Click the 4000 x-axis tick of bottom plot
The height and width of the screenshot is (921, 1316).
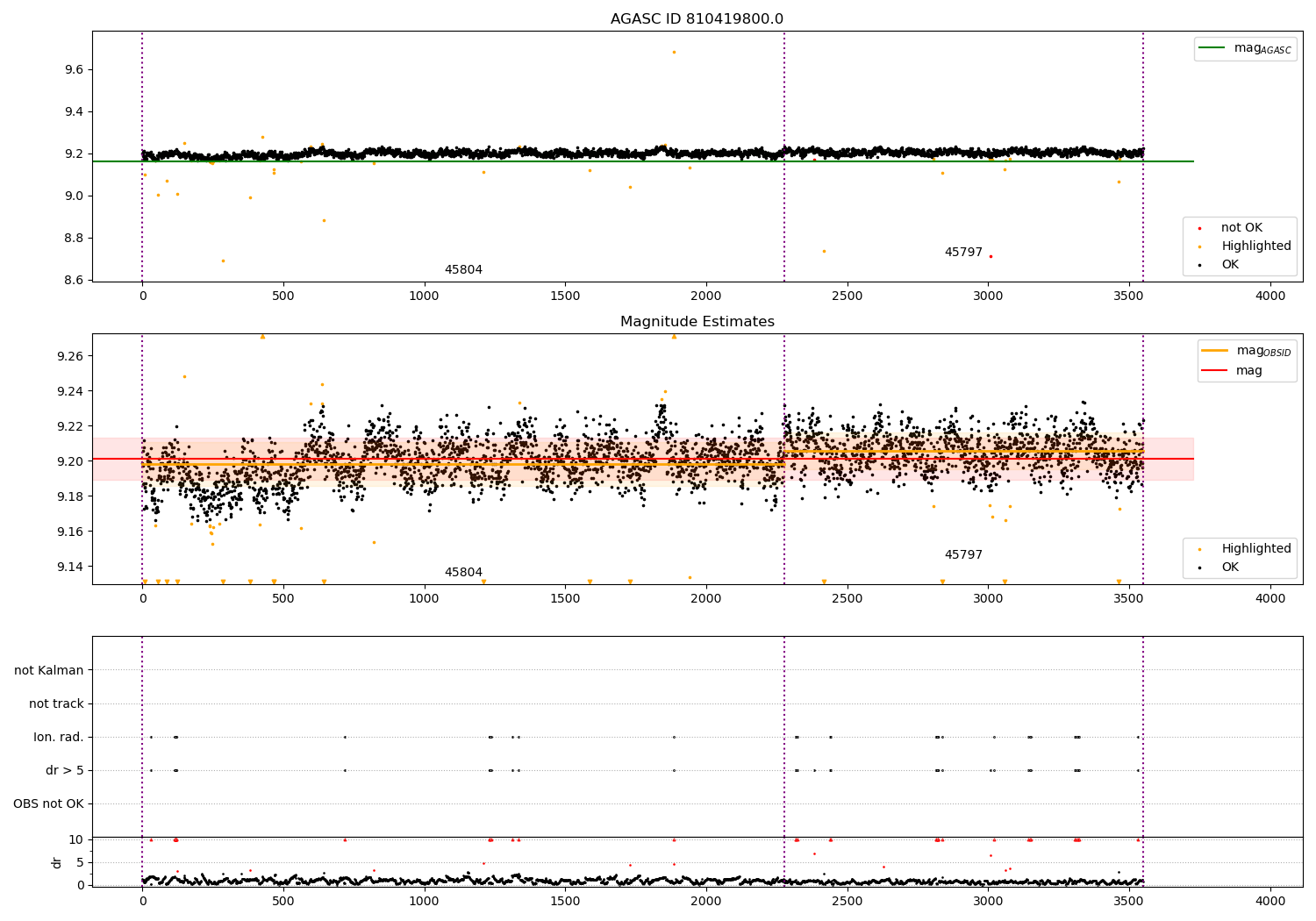click(1270, 902)
